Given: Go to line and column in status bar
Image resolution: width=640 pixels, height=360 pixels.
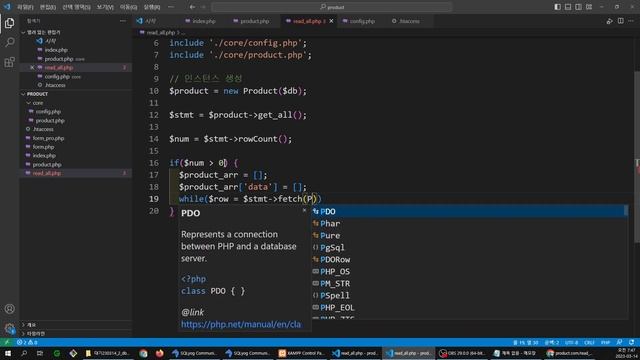Looking at the screenshot, I should (526, 342).
